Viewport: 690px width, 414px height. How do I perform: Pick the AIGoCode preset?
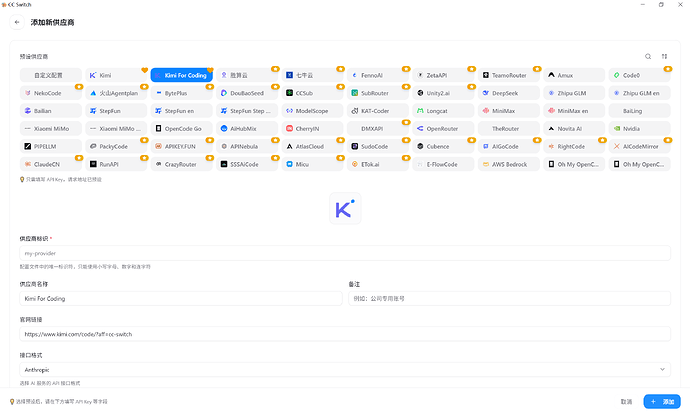point(509,147)
